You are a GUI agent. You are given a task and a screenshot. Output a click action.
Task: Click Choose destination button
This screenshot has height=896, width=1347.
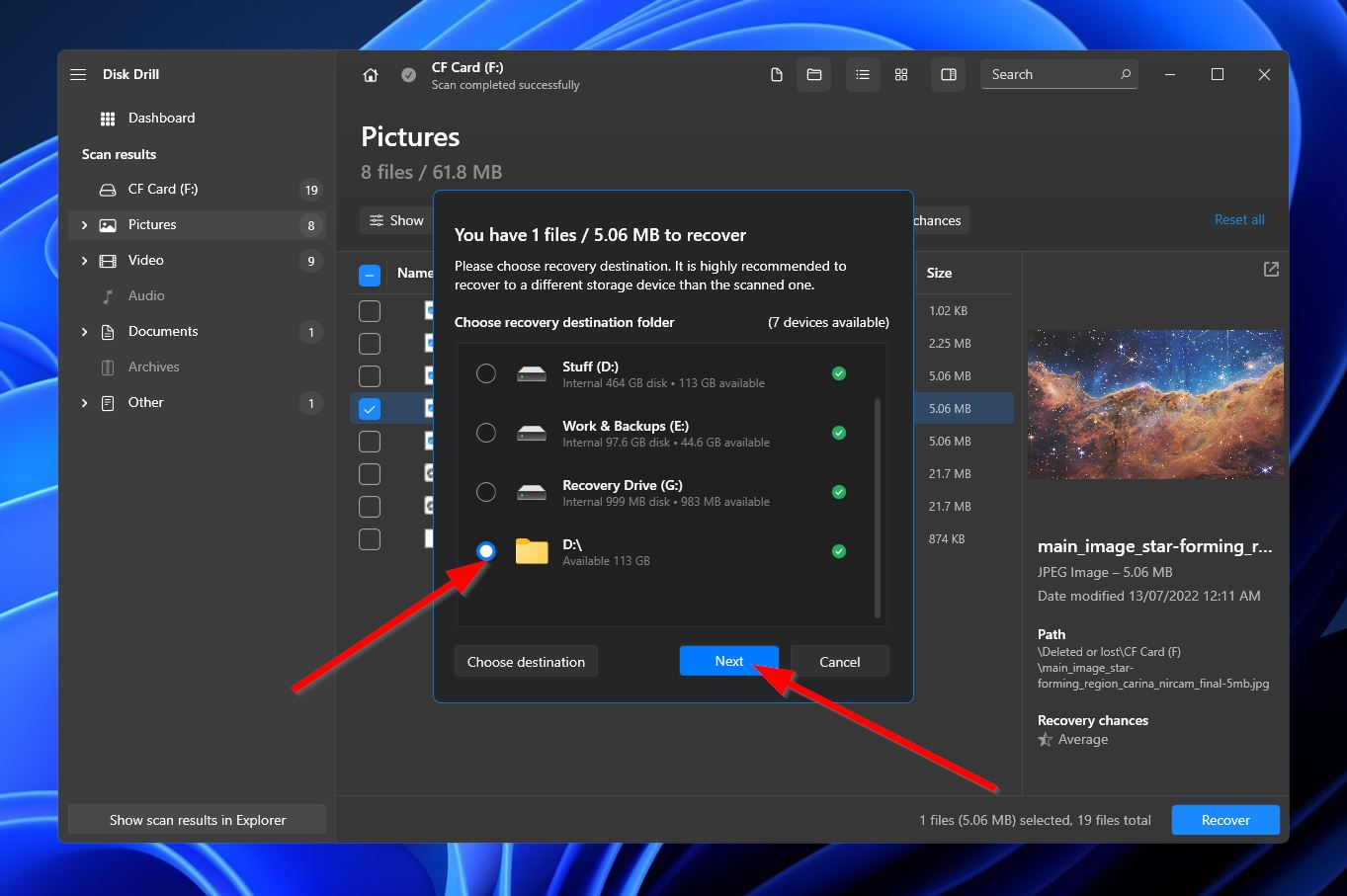point(526,662)
